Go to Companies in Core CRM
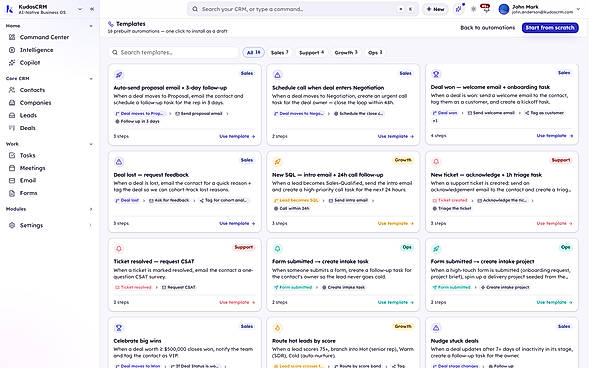The height and width of the screenshot is (368, 589). (35, 103)
